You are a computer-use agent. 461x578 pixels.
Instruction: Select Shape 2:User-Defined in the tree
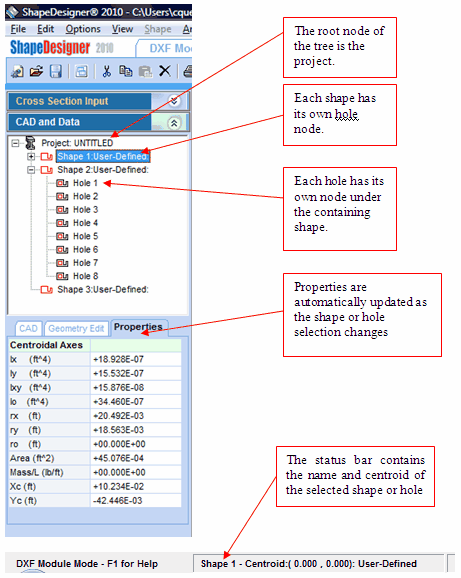pyautogui.click(x=103, y=170)
